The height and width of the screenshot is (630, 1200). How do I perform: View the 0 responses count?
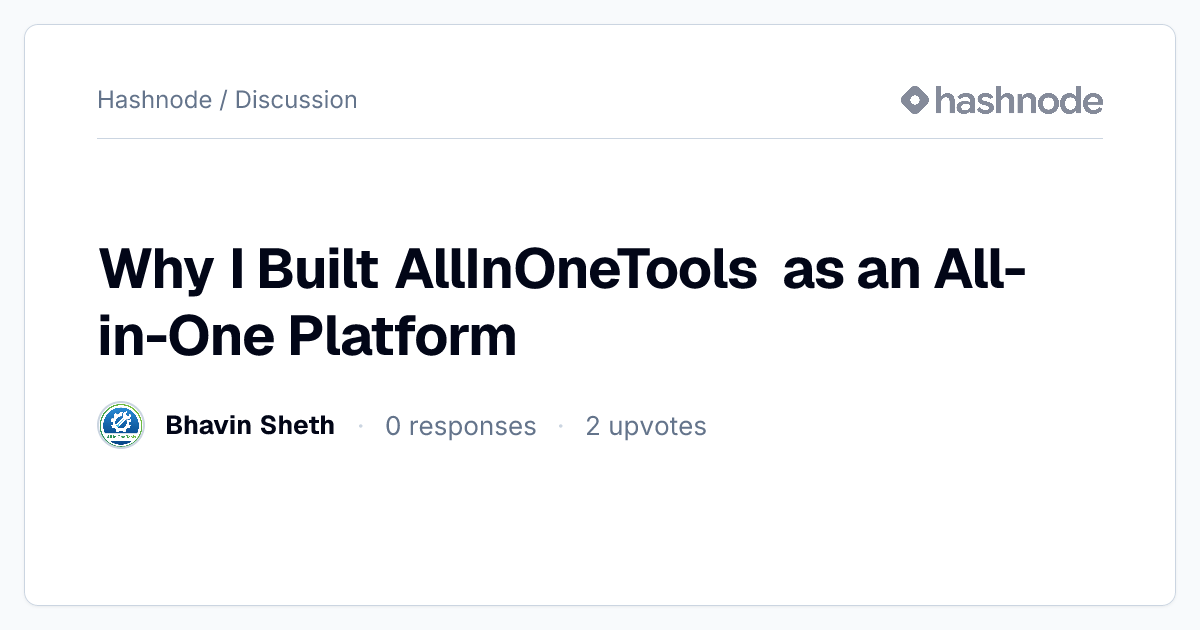[x=461, y=426]
